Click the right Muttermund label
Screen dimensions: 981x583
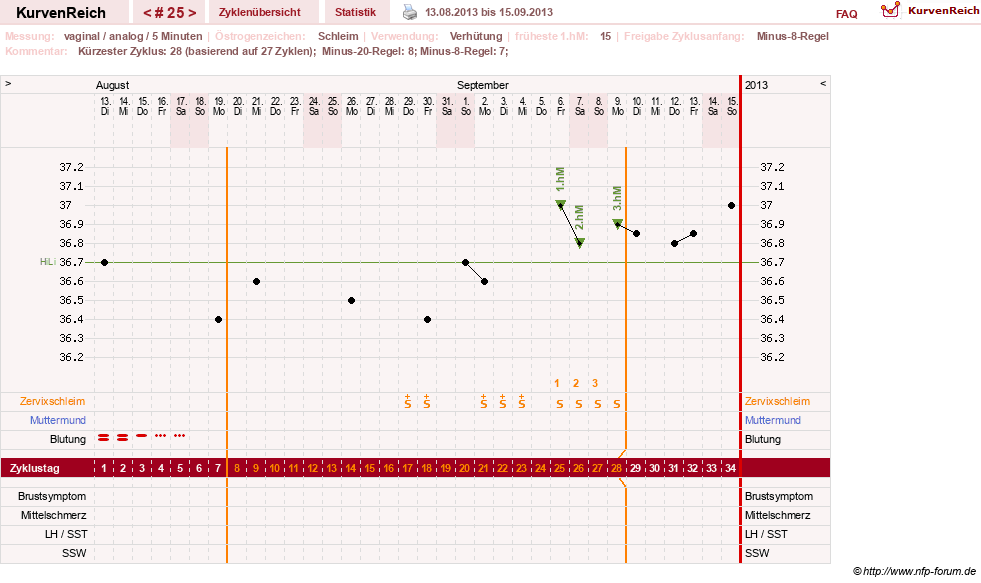773,420
